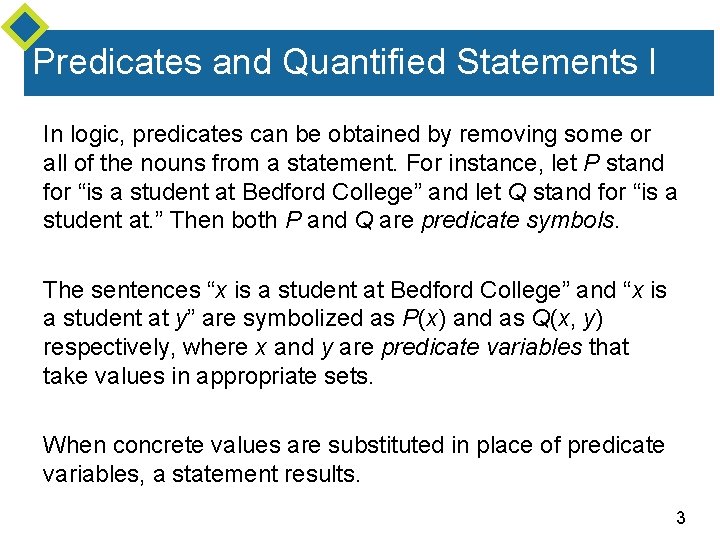
Task: Click the word 'Quantified' in the title
Action: click(364, 61)
